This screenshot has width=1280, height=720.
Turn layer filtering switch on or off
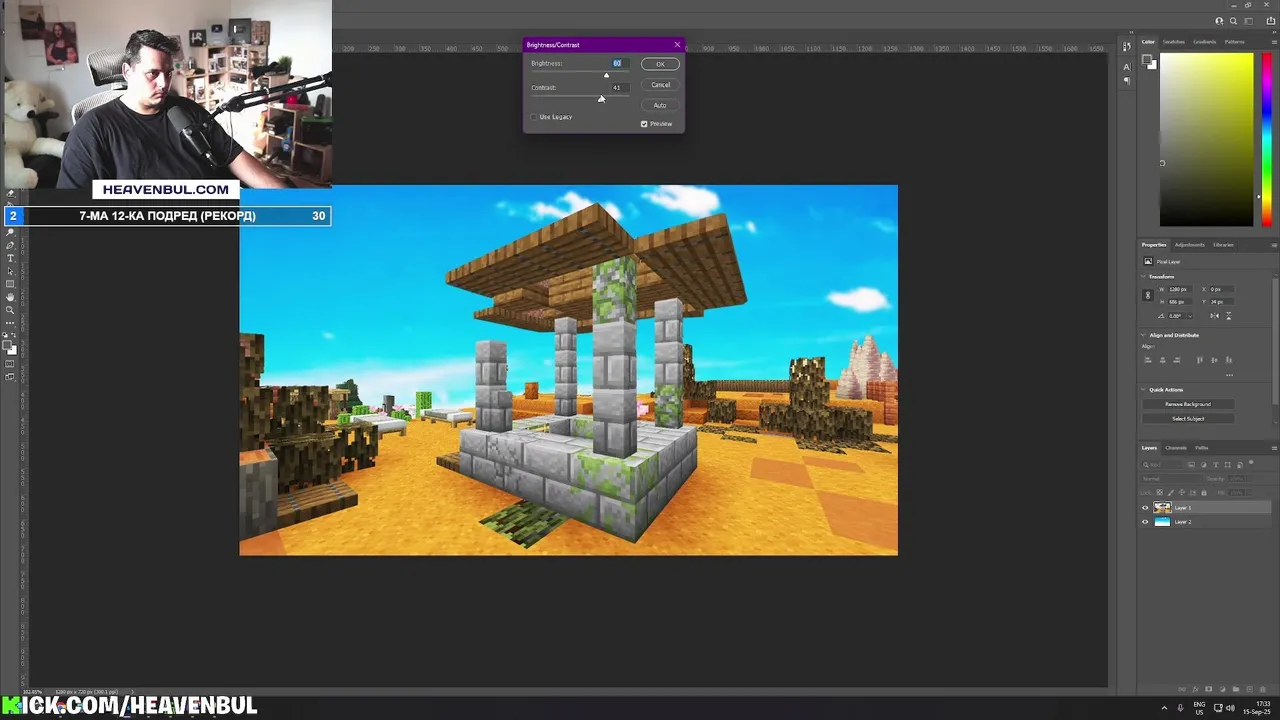pos(1251,462)
